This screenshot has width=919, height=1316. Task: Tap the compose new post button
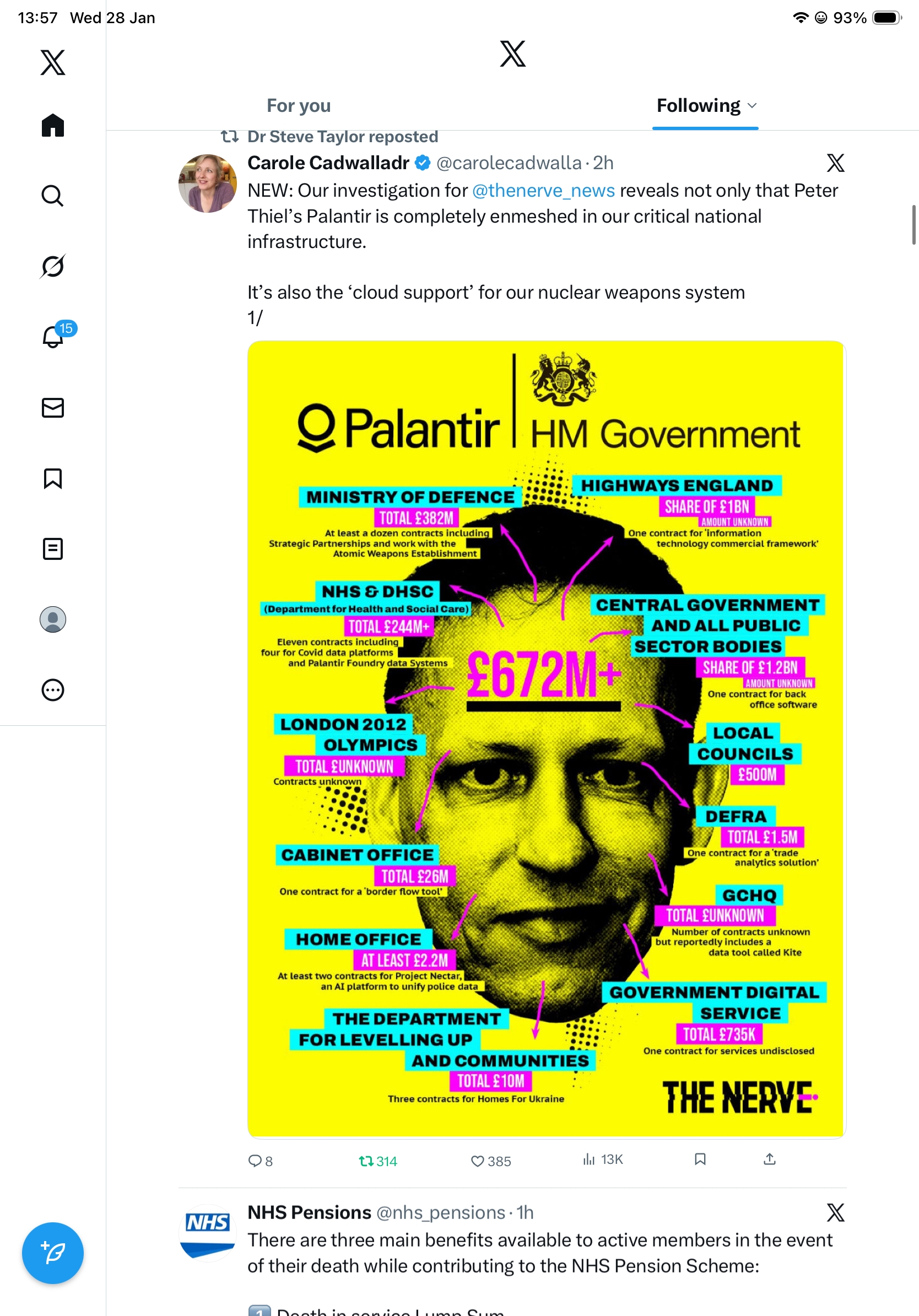[53, 1253]
